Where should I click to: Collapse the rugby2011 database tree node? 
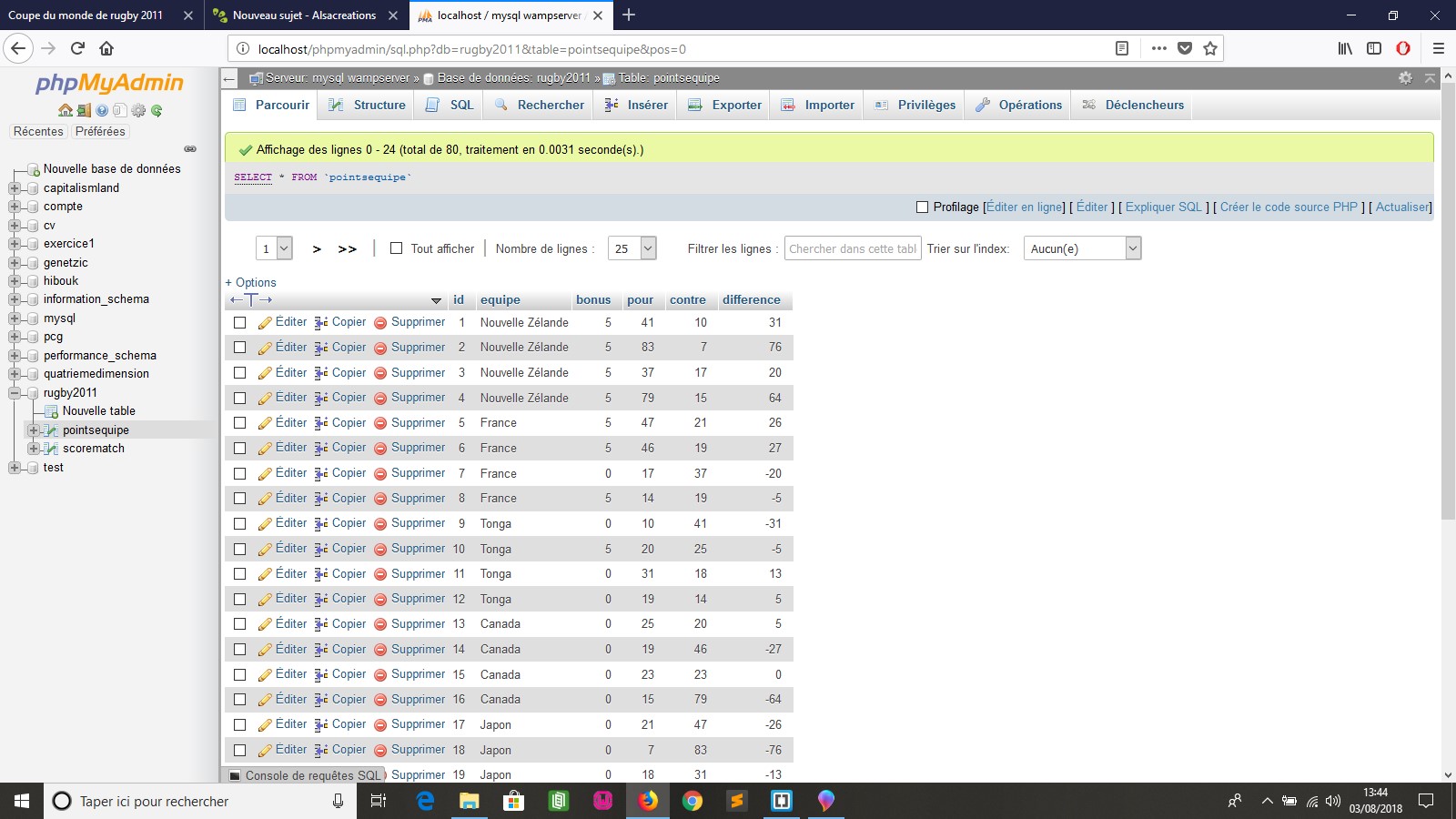(14, 393)
